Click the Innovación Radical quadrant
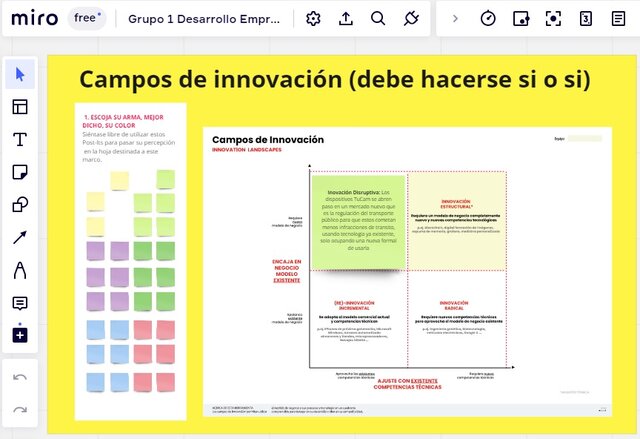Viewport: 640px width, 439px height. click(x=457, y=319)
